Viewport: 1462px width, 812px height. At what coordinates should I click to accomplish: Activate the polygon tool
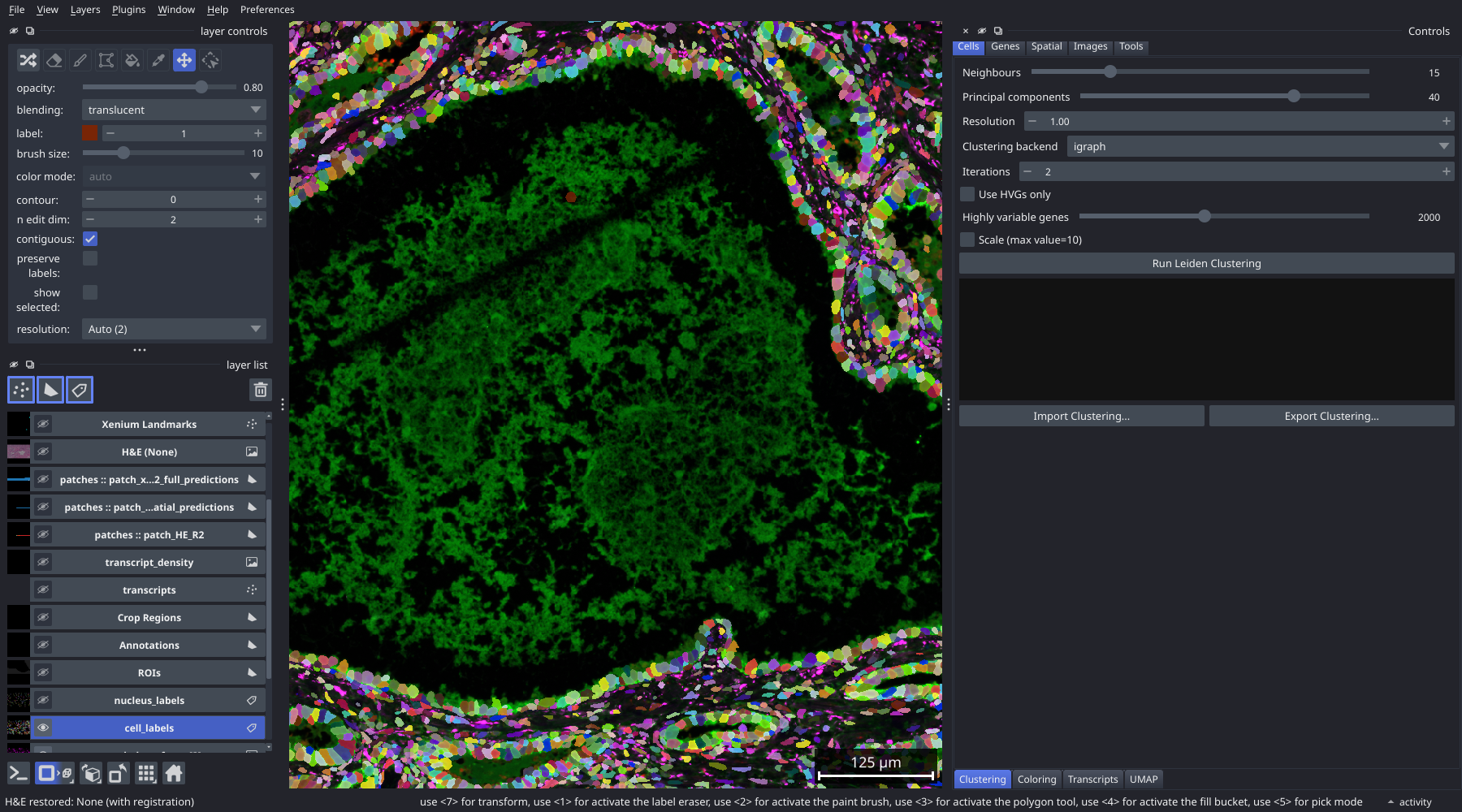(106, 60)
